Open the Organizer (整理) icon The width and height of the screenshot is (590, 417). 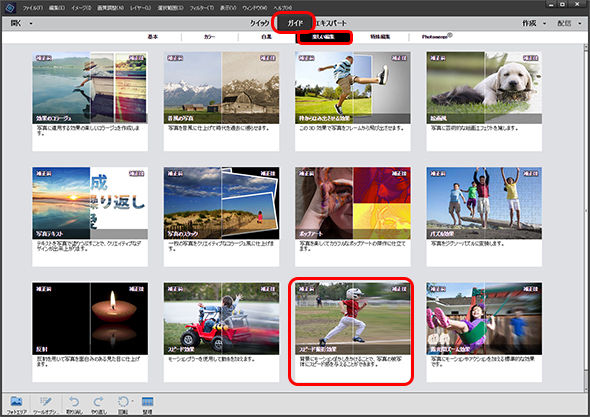[x=148, y=402]
